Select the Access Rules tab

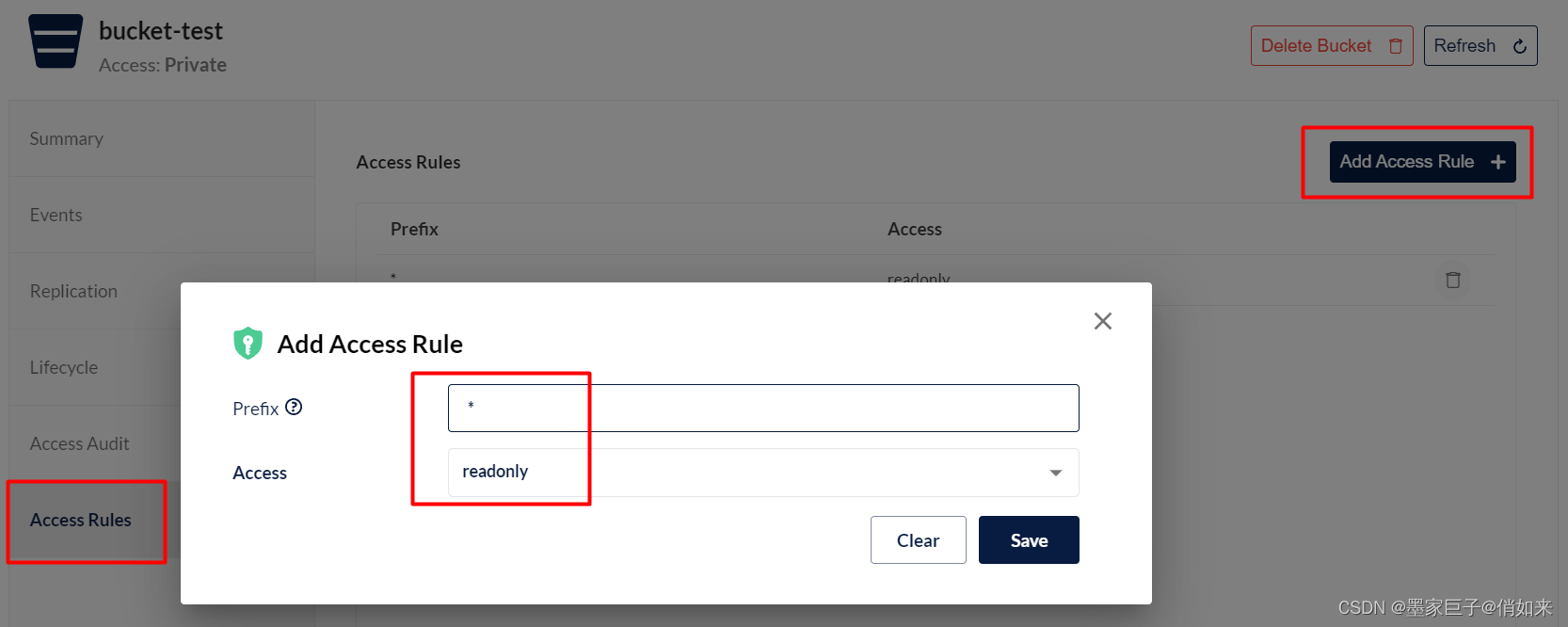pyautogui.click(x=81, y=521)
